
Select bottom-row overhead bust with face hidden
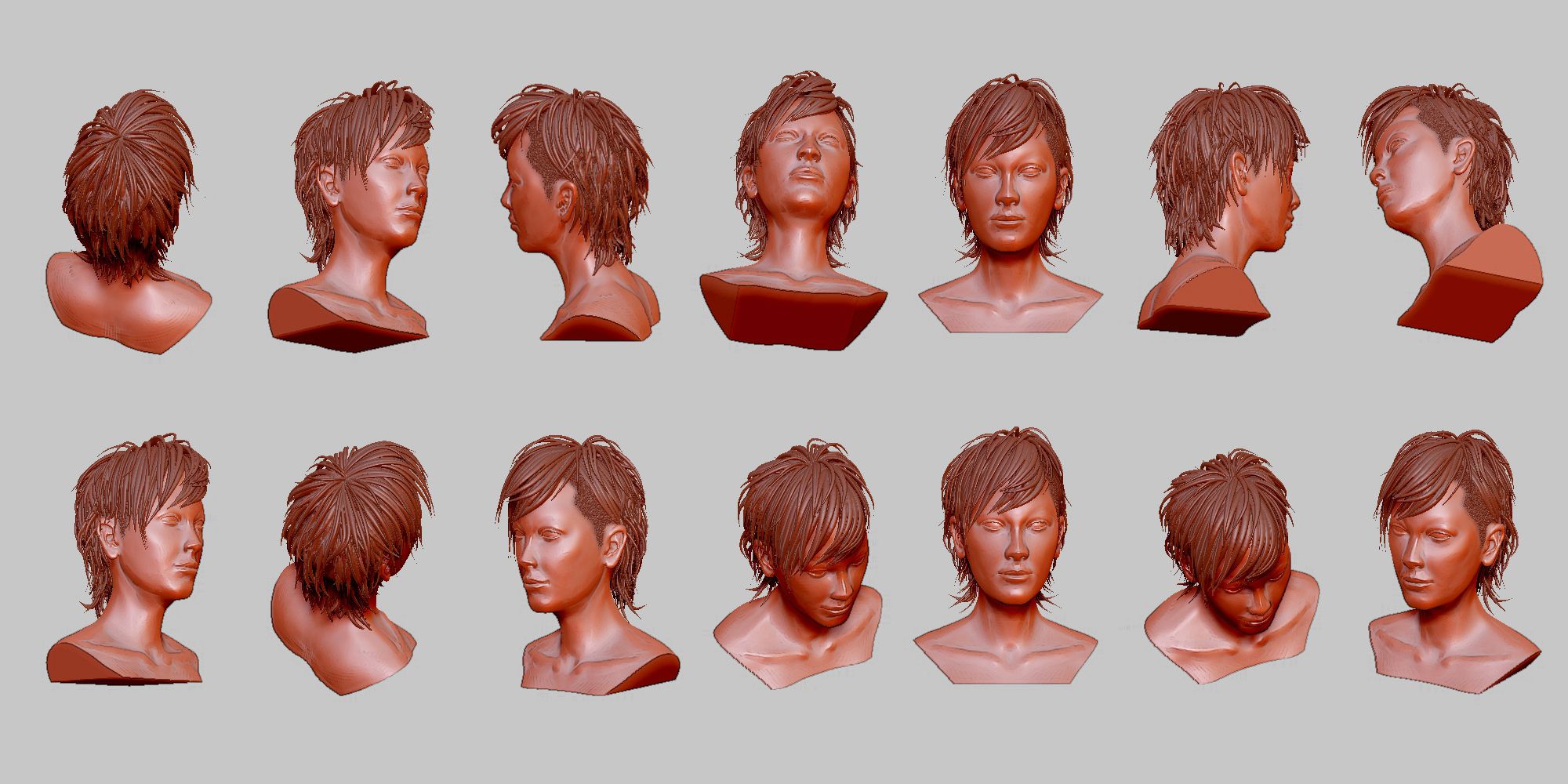pos(1231,566)
